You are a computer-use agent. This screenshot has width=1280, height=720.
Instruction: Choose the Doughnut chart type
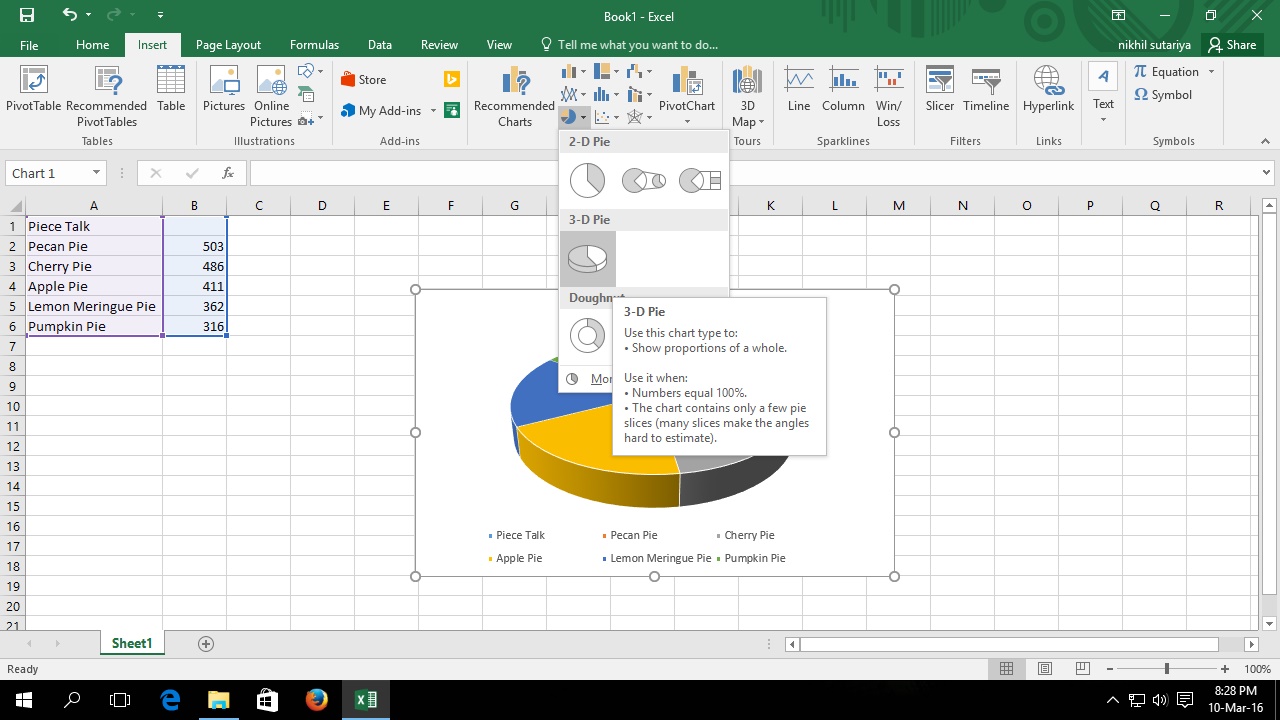click(x=588, y=335)
